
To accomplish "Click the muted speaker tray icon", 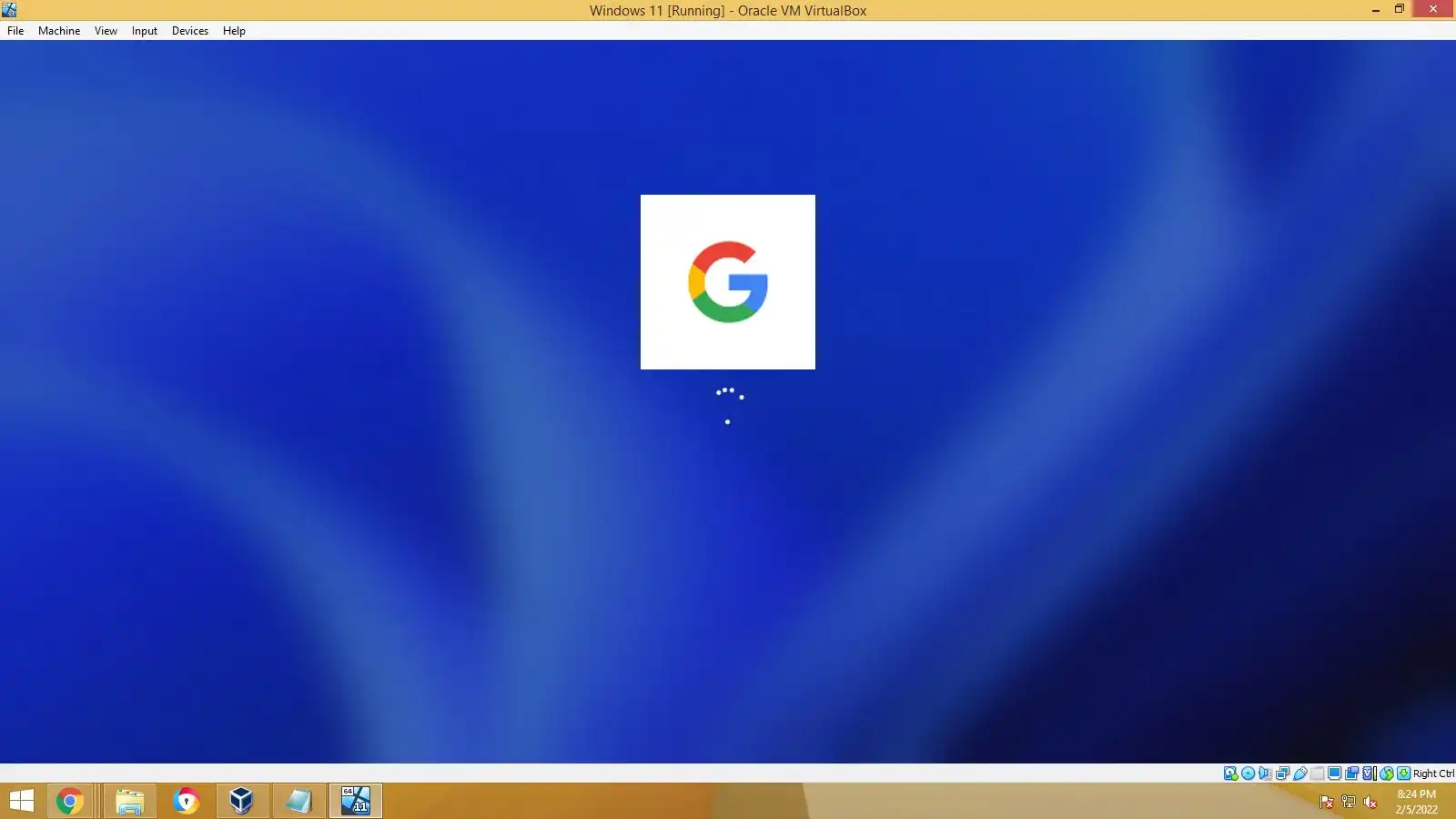I will [1370, 802].
